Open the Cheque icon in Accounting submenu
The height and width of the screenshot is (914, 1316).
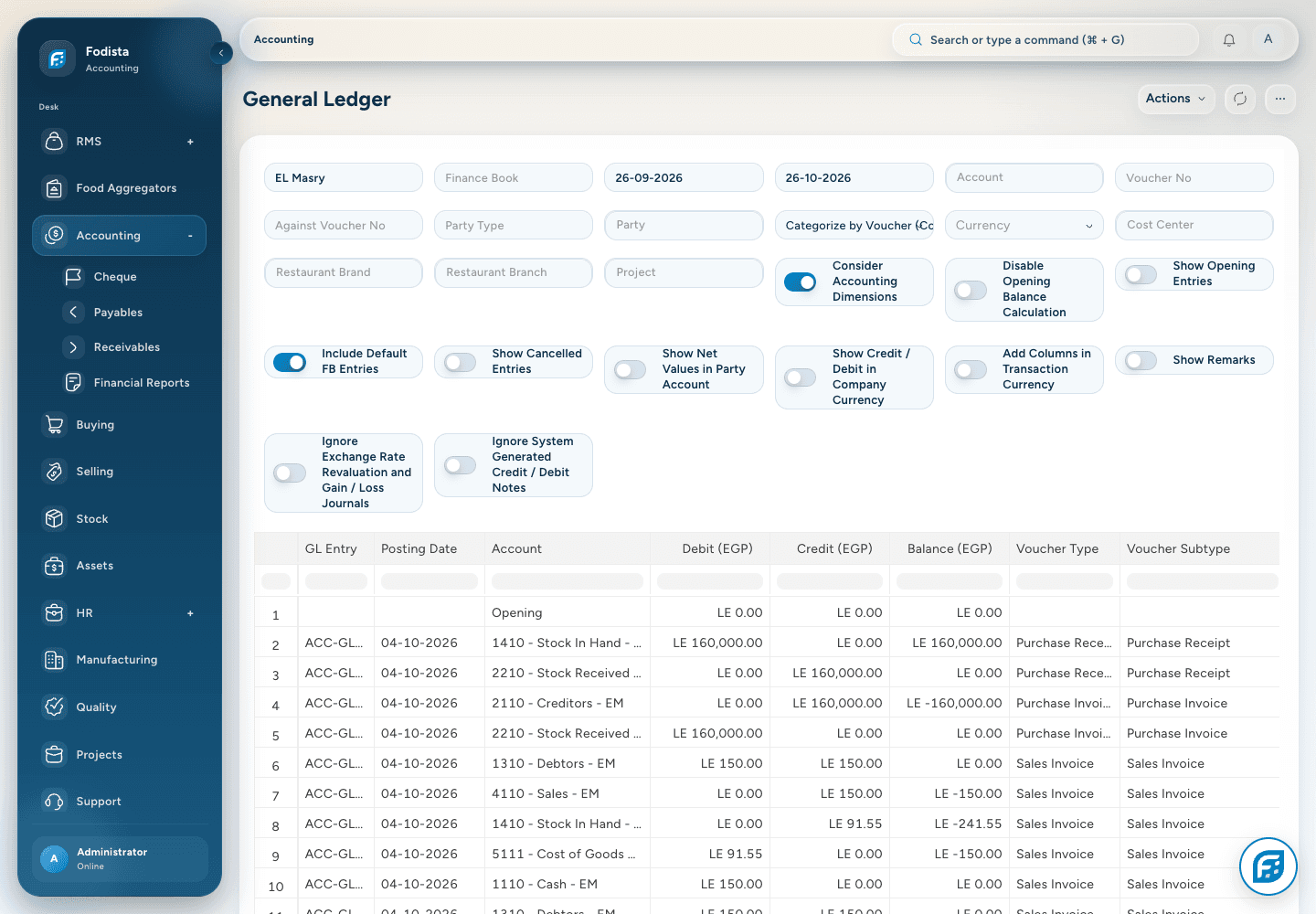click(73, 276)
